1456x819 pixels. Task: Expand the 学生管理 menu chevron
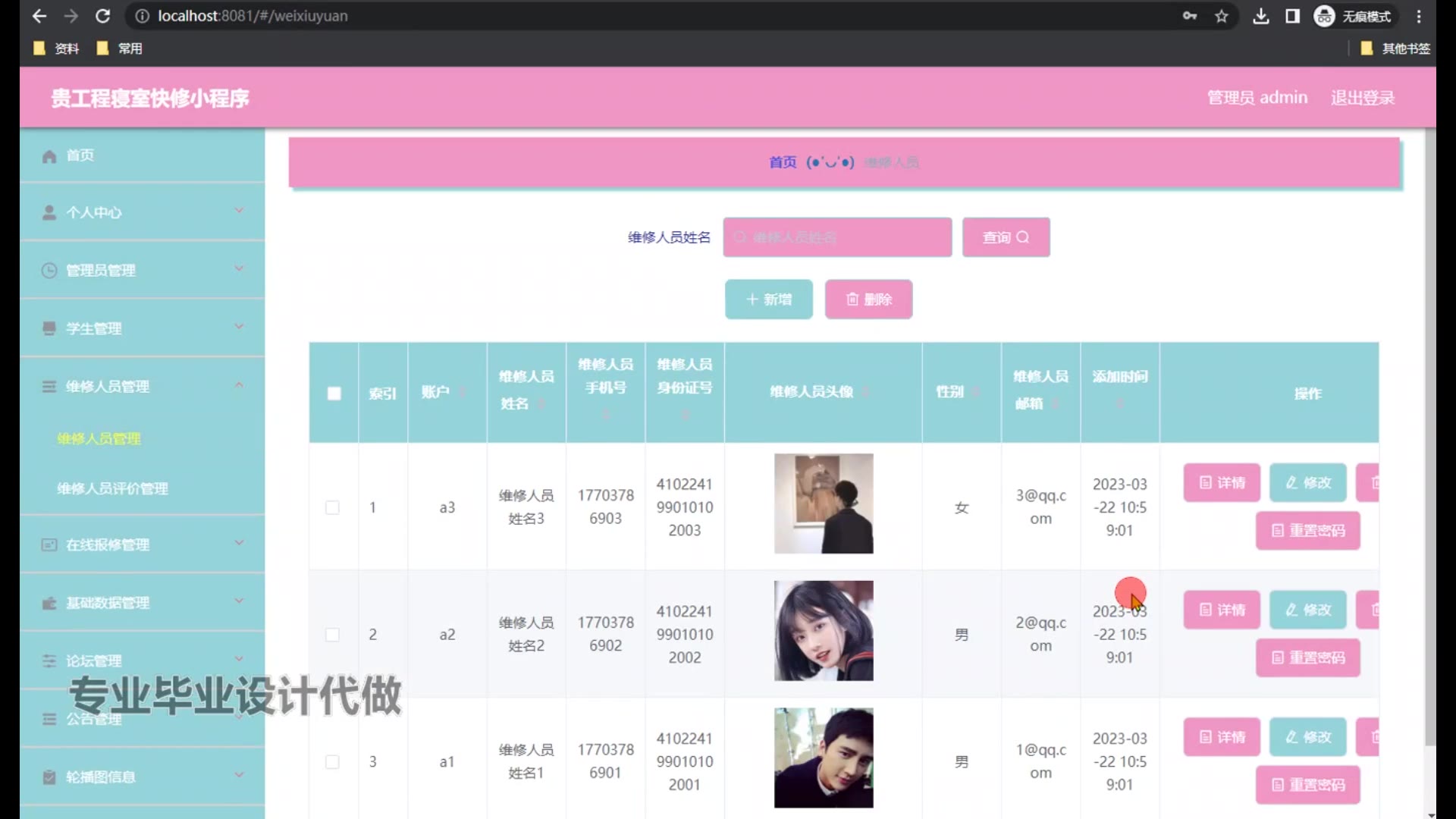coord(239,327)
